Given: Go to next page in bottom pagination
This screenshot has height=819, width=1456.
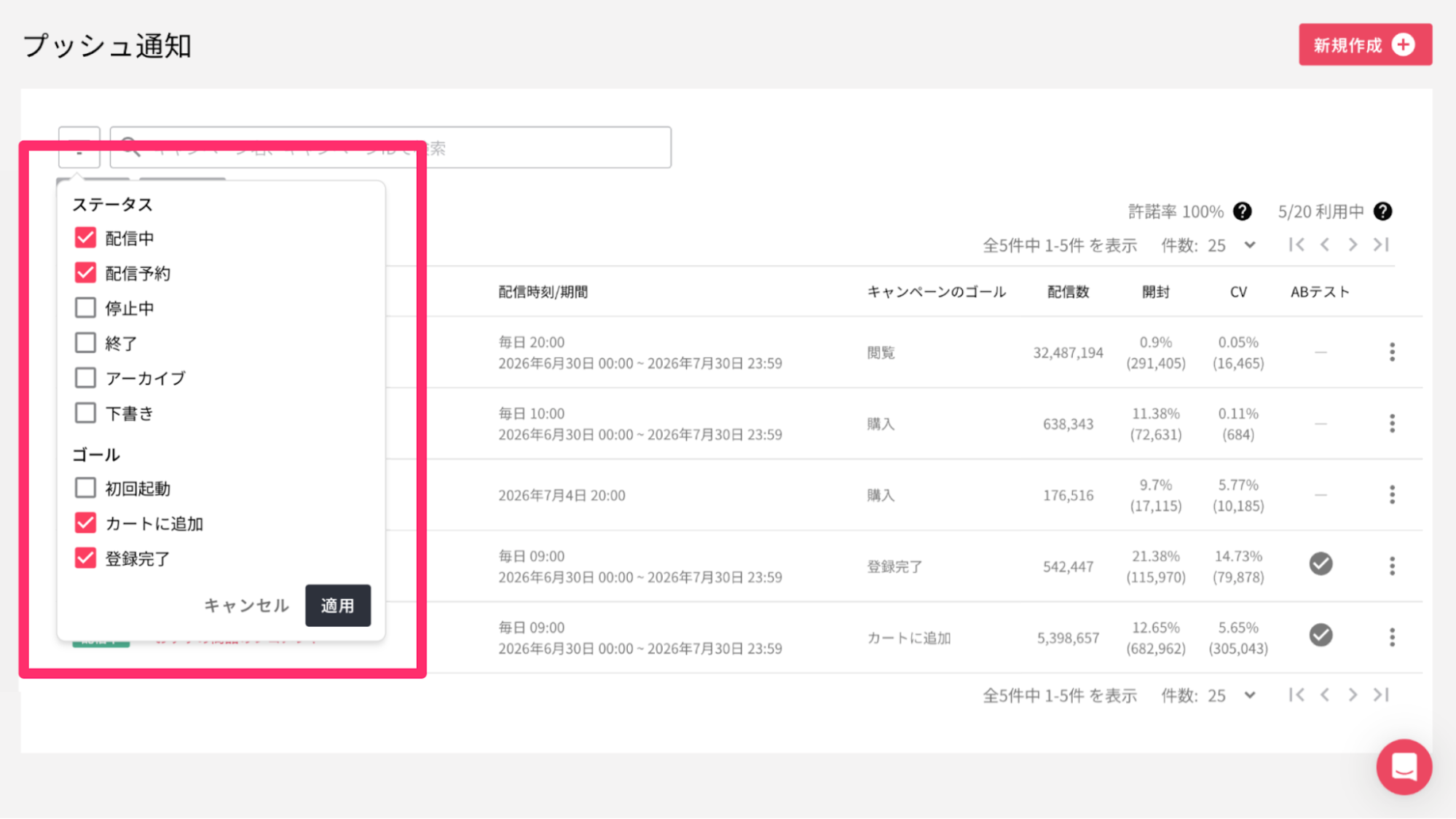Looking at the screenshot, I should coord(1353,695).
